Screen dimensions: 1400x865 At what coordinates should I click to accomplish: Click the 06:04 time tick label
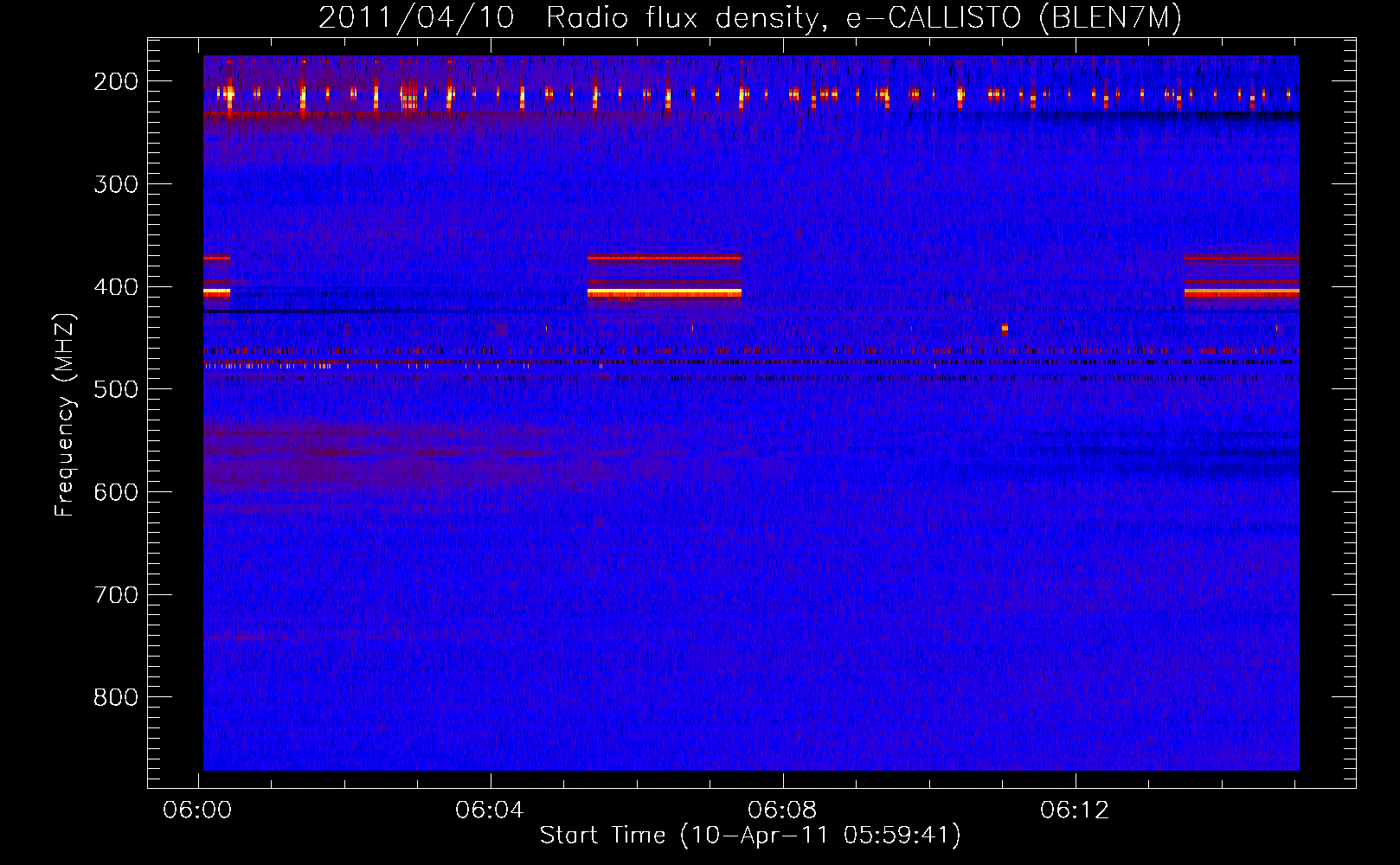[490, 810]
